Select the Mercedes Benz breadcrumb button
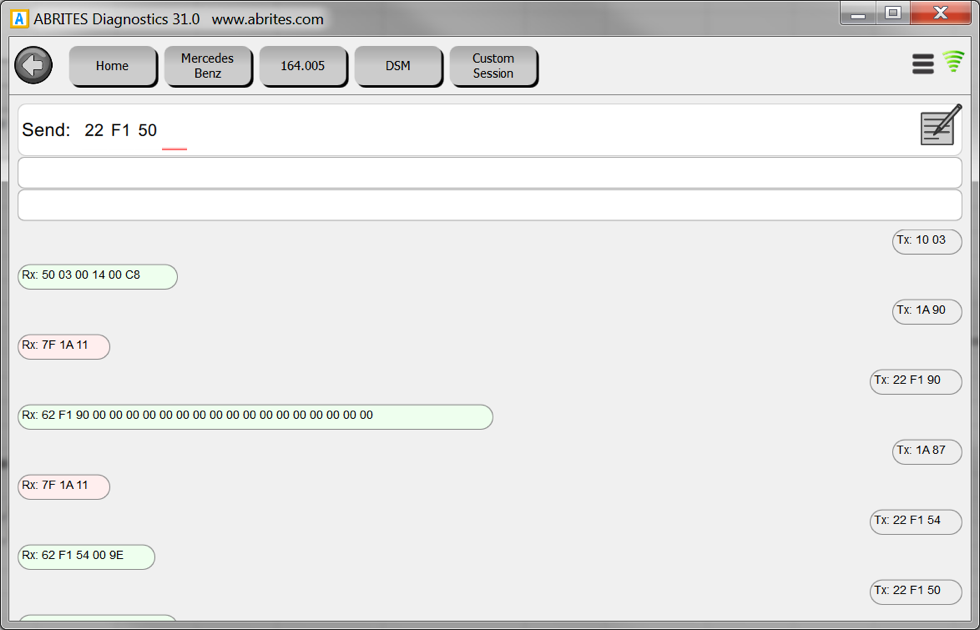 208,66
